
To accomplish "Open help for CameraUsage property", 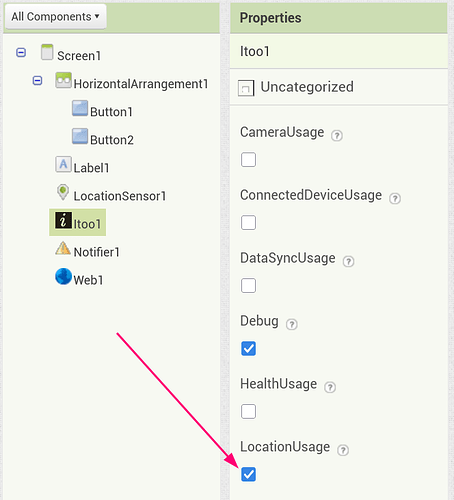I will 337,136.
